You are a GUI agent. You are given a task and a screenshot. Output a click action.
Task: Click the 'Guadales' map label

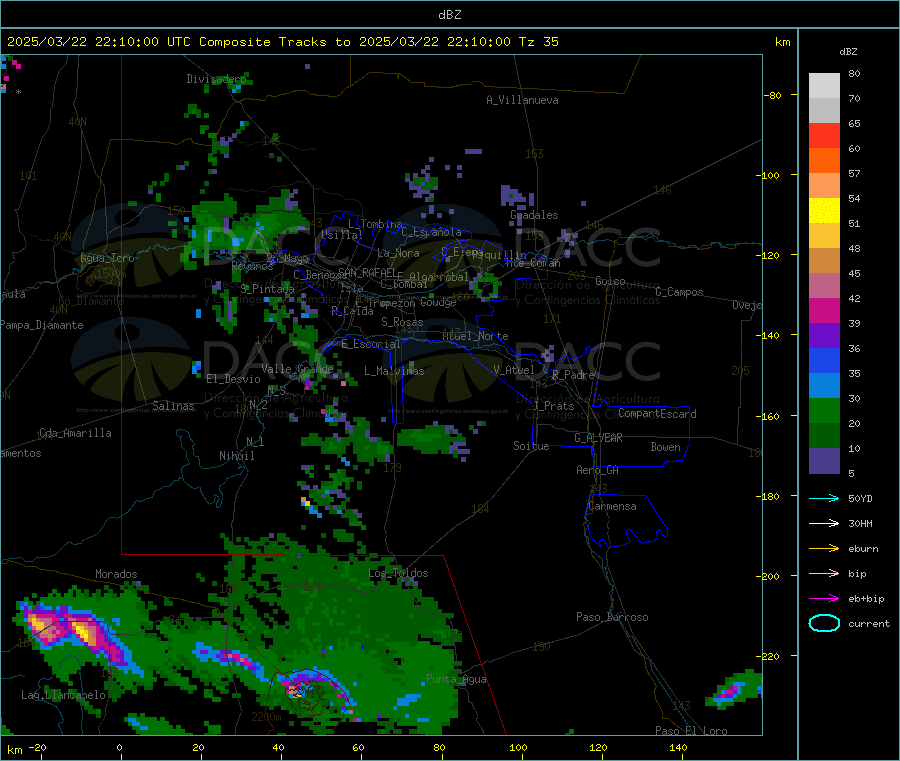click(534, 215)
